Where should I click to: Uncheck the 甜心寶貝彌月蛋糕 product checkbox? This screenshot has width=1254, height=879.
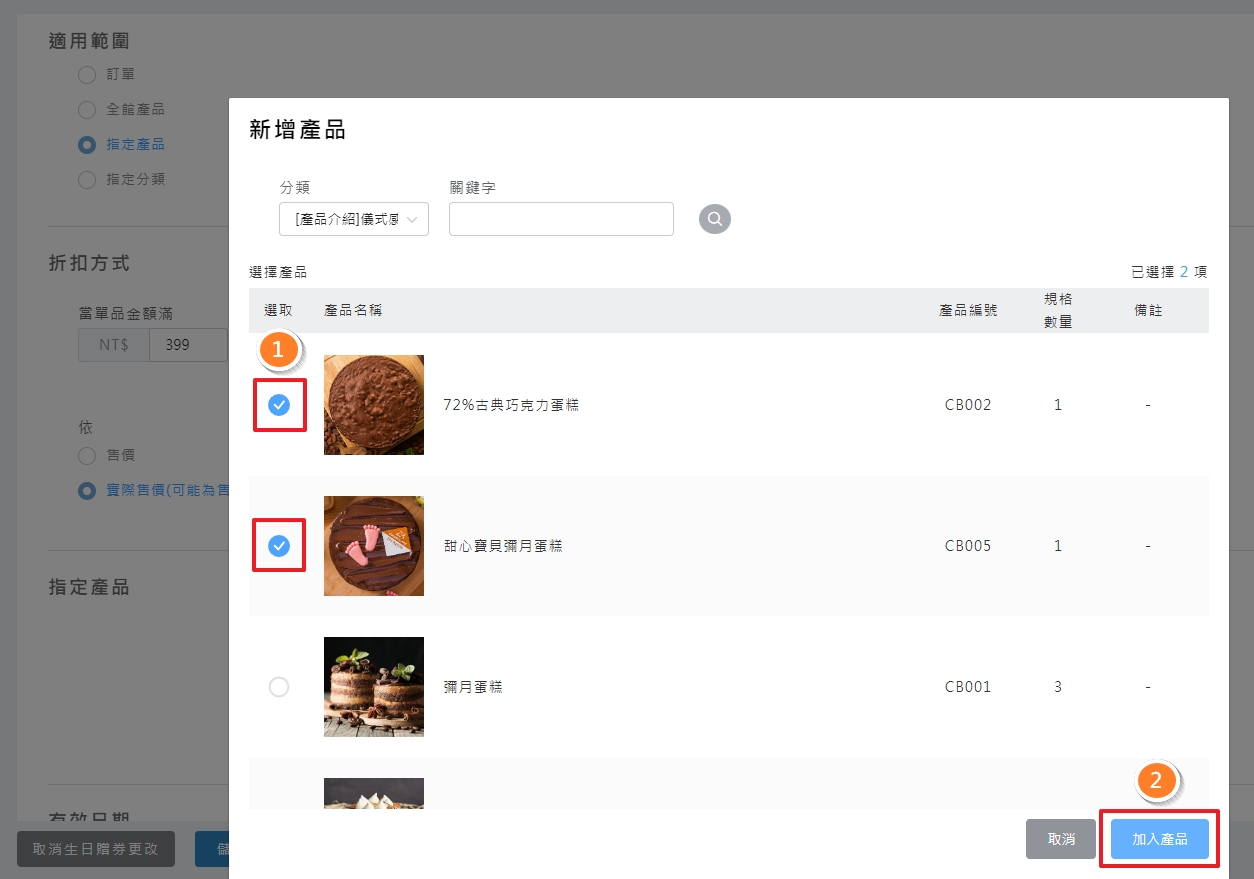pos(279,546)
